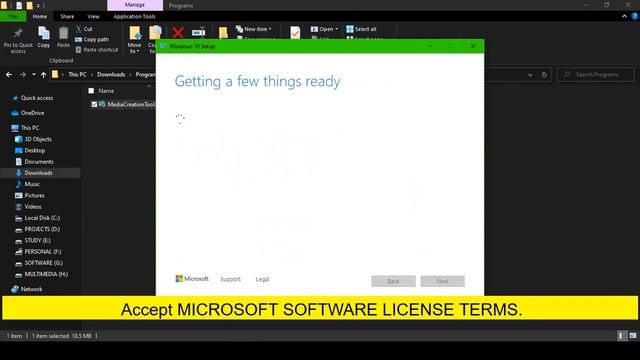Image resolution: width=640 pixels, height=360 pixels.
Task: Click the Manage contextual tab
Action: point(135,5)
